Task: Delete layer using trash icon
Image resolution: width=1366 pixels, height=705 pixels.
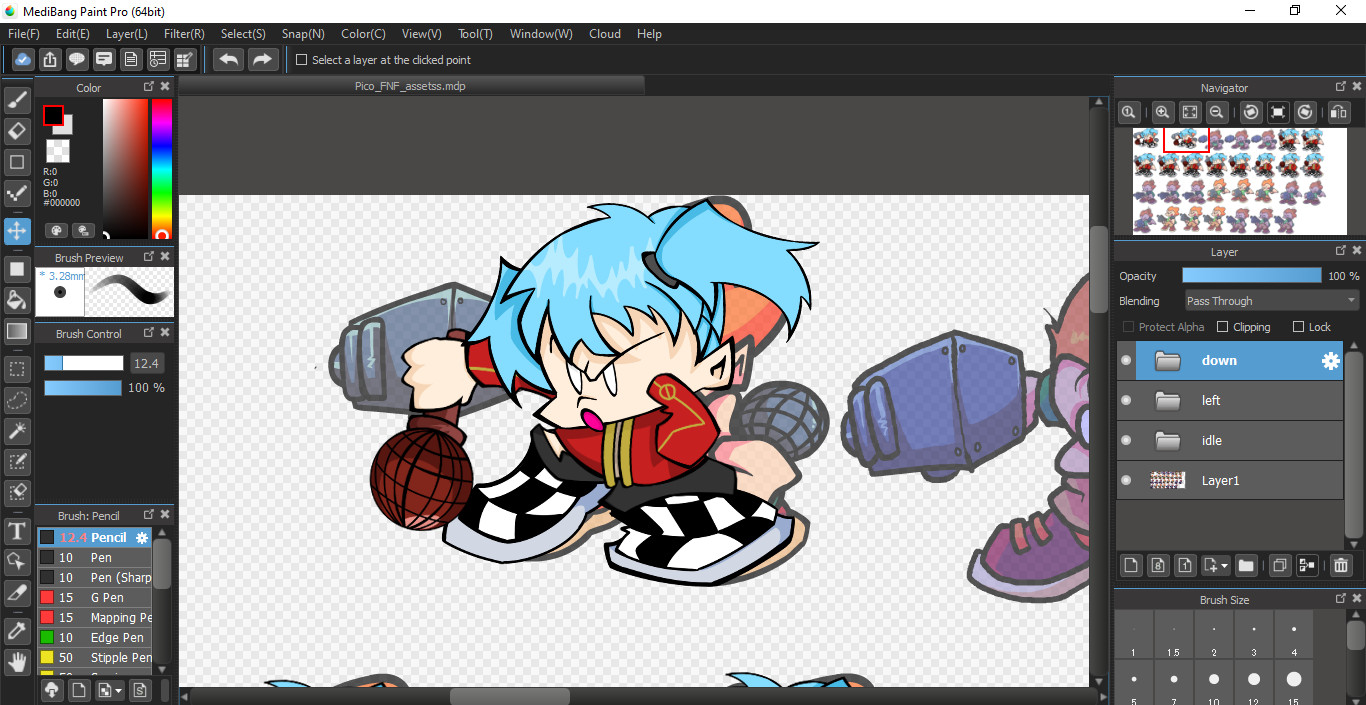Action: pos(1341,566)
